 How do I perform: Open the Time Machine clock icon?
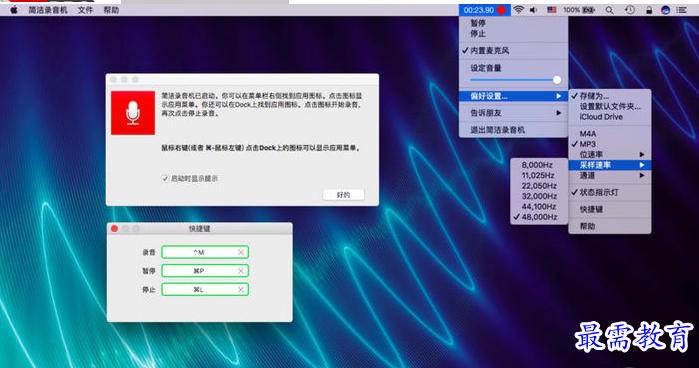pos(630,10)
